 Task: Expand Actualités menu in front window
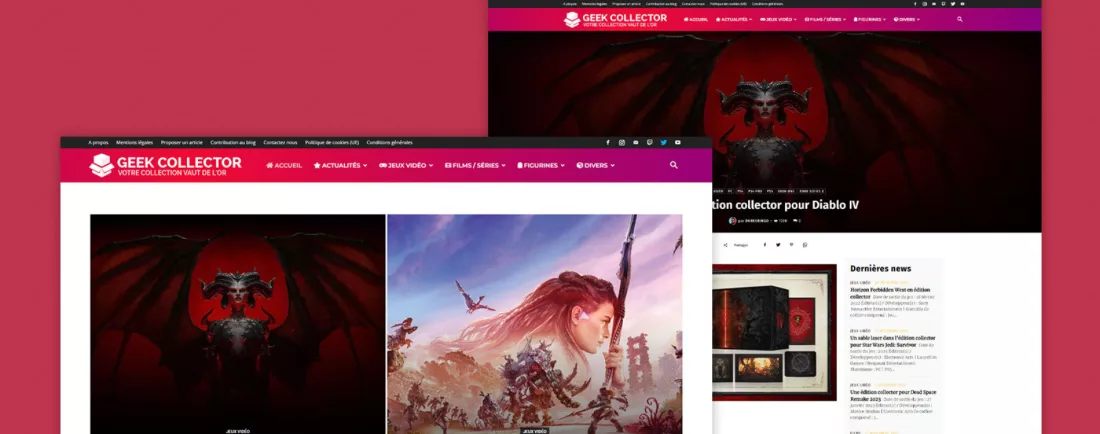[340, 165]
